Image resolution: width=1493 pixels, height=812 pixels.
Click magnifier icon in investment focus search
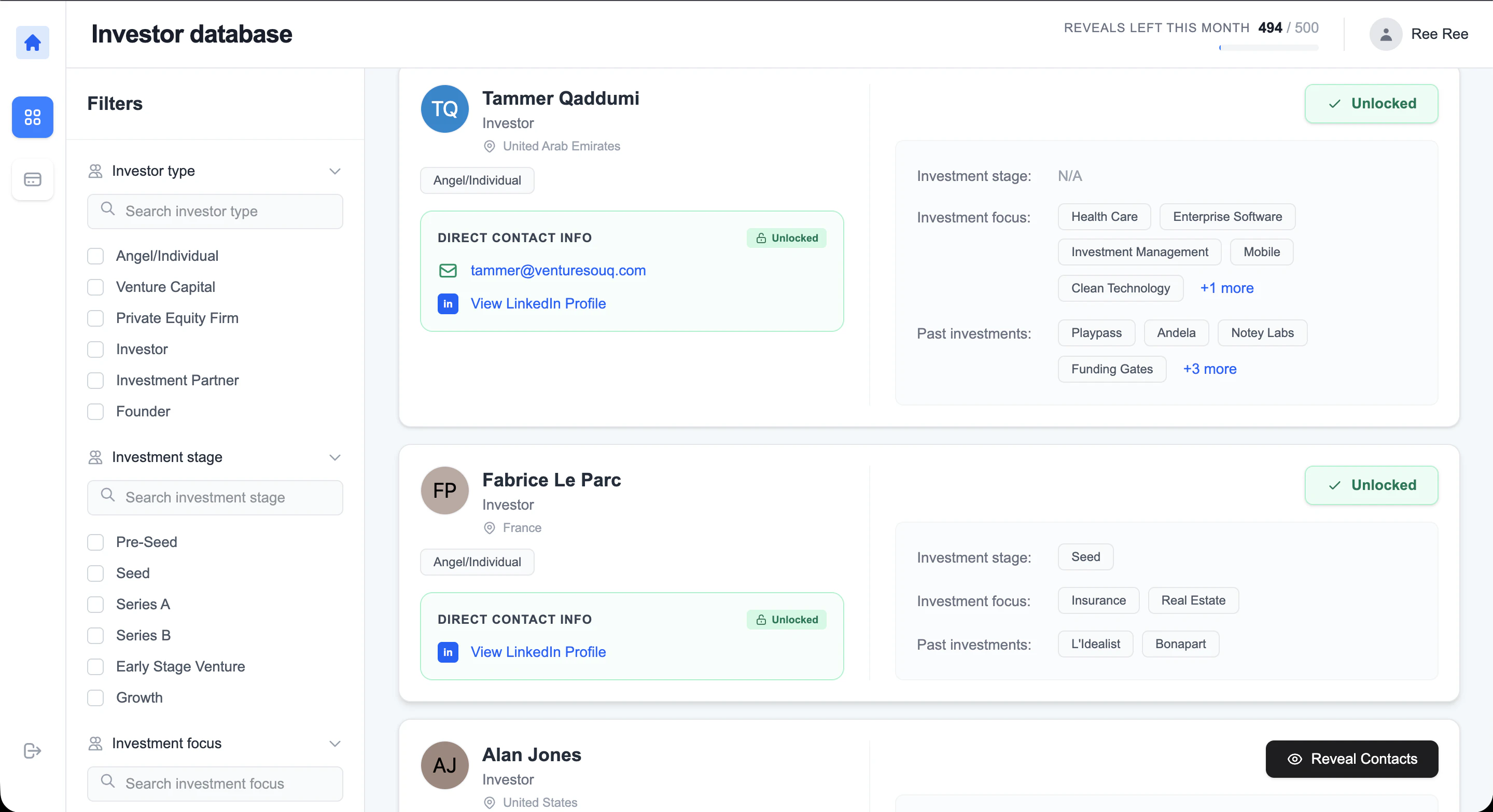108,781
